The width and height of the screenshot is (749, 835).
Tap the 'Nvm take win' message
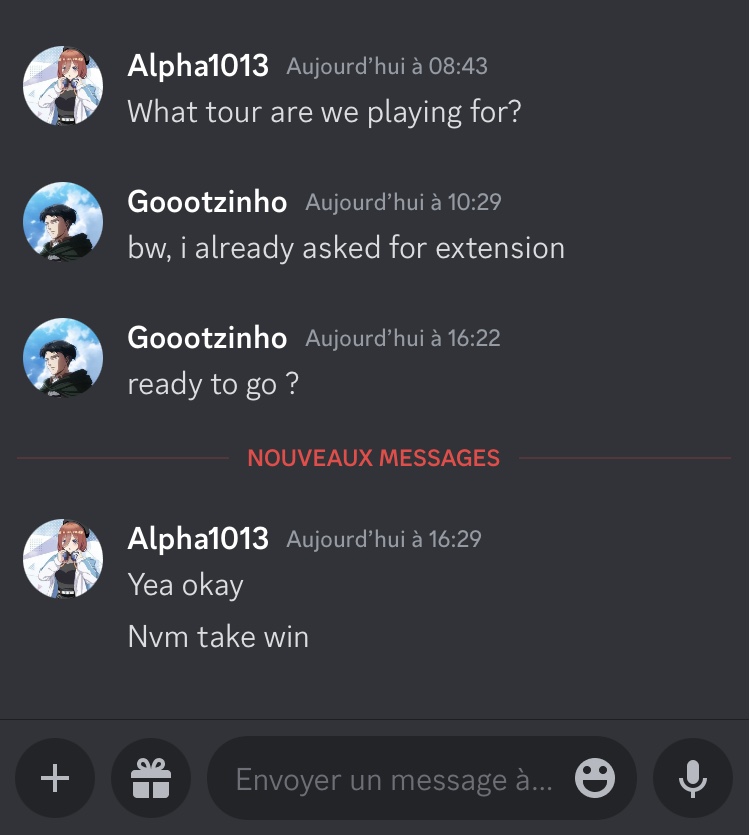pos(218,637)
